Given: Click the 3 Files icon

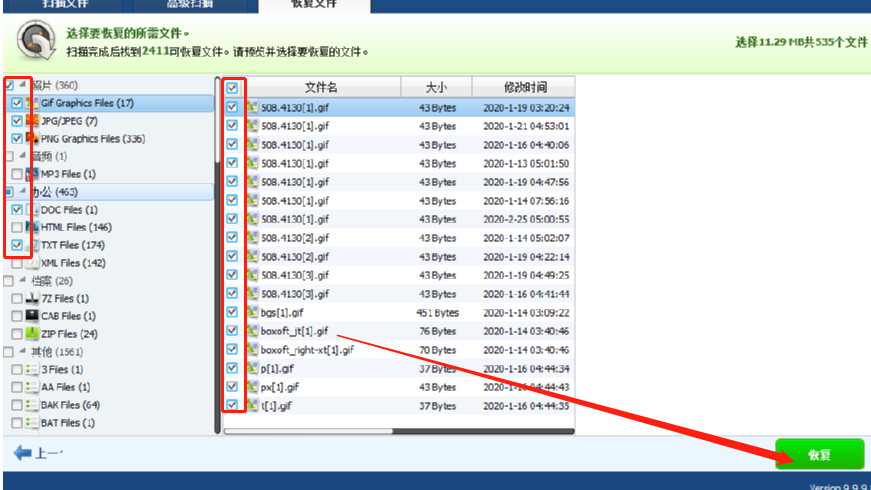Looking at the screenshot, I should click(x=32, y=369).
